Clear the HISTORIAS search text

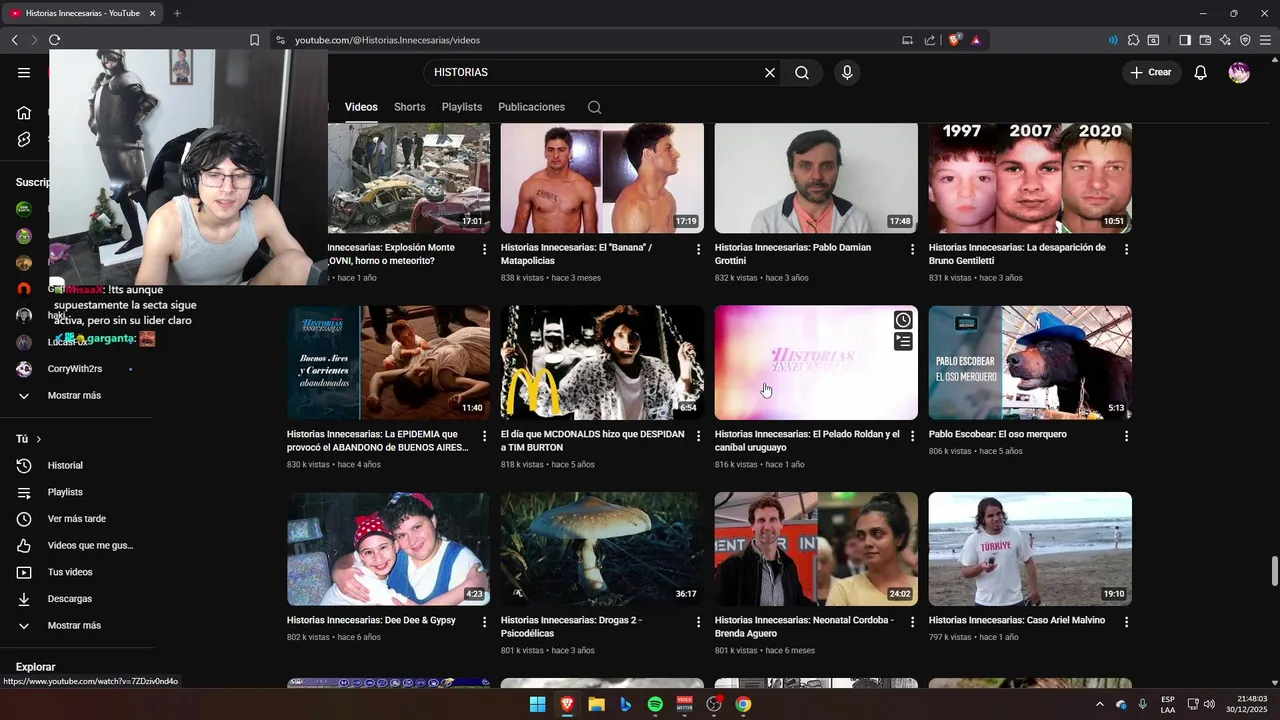(x=770, y=72)
